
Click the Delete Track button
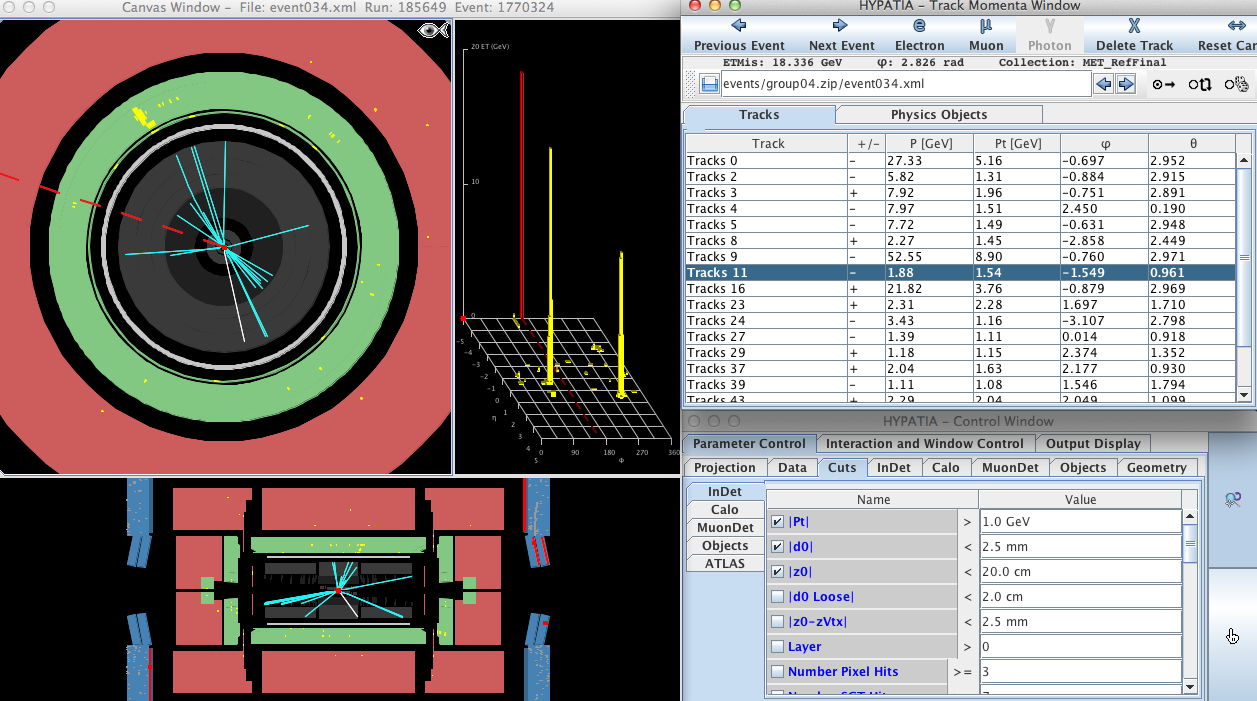click(1134, 35)
